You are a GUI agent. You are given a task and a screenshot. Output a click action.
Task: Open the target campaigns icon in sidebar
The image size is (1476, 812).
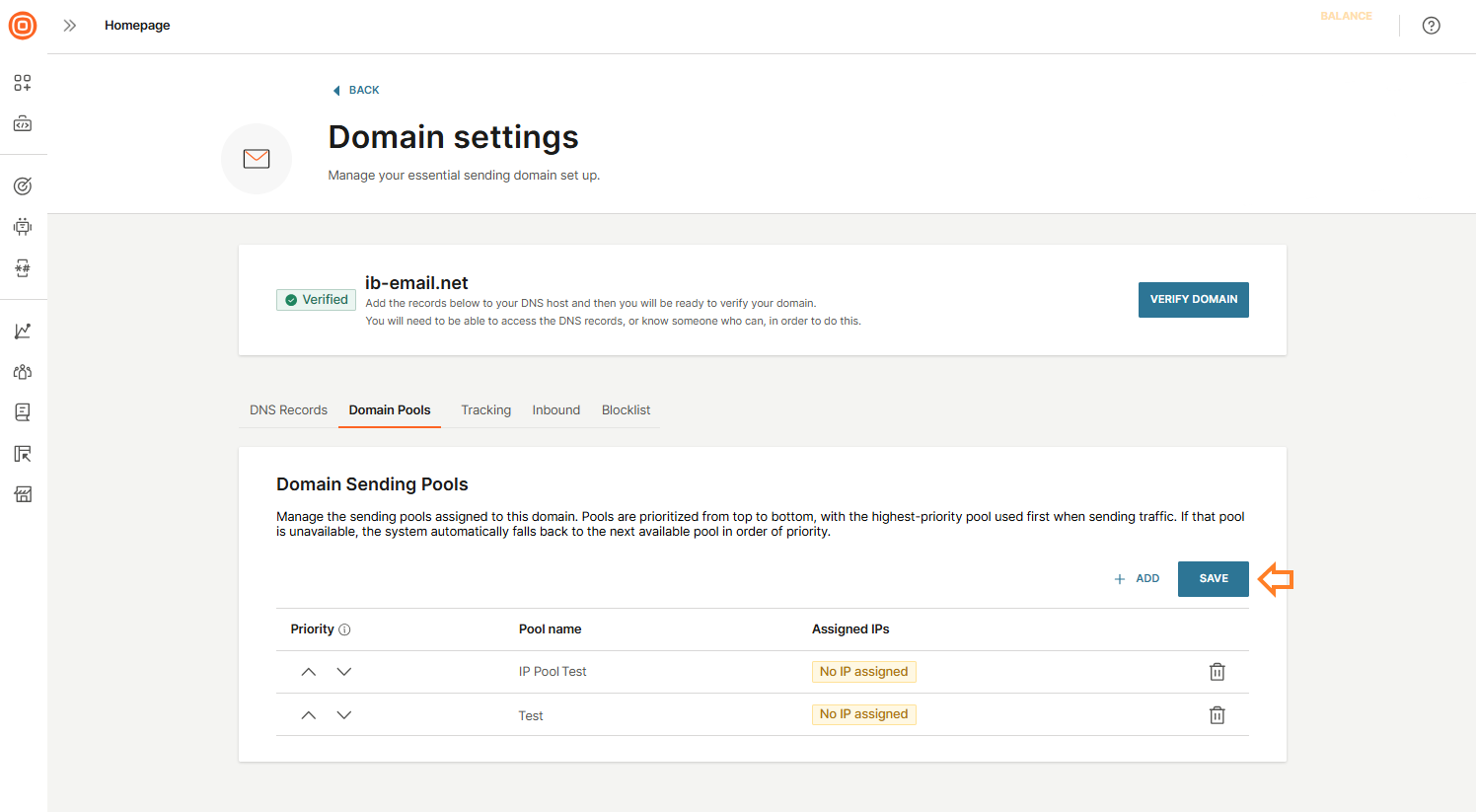[23, 186]
